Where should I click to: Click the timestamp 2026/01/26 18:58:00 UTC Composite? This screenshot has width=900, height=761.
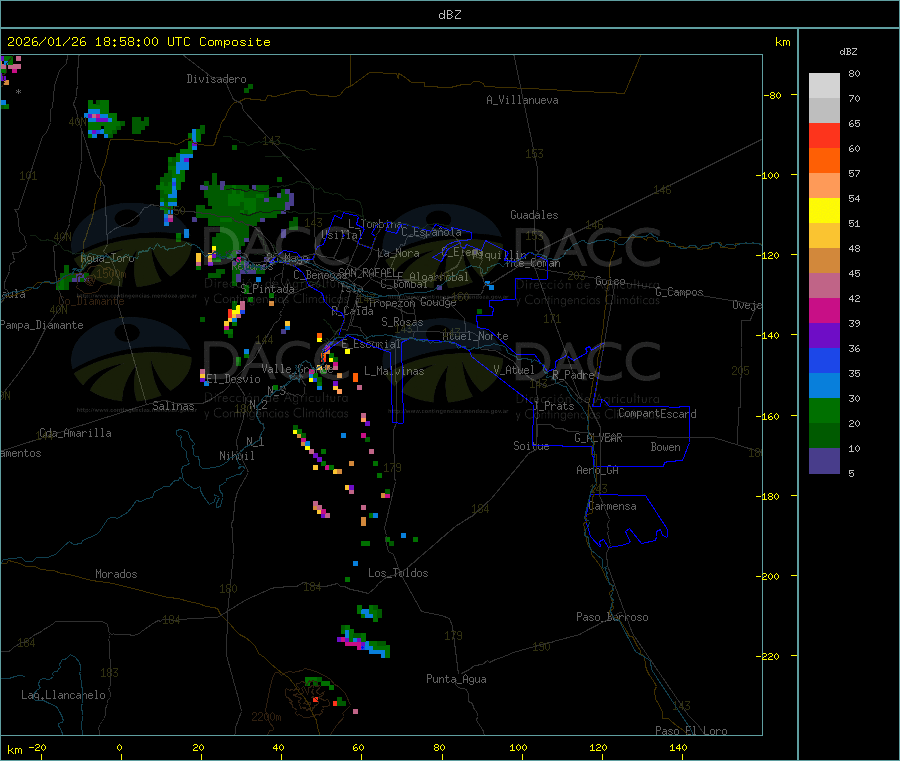138,42
